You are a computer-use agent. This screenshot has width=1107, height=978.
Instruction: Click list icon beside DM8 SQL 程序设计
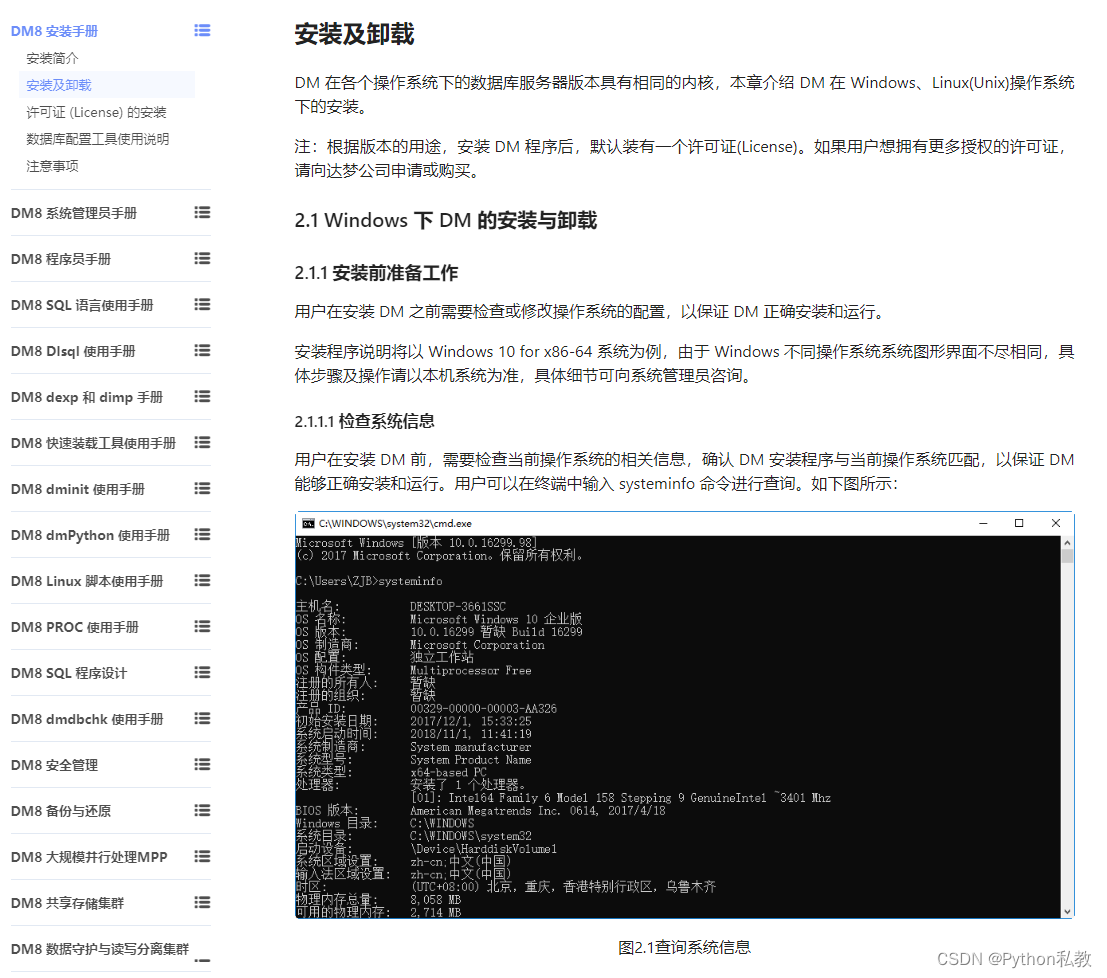(203, 672)
